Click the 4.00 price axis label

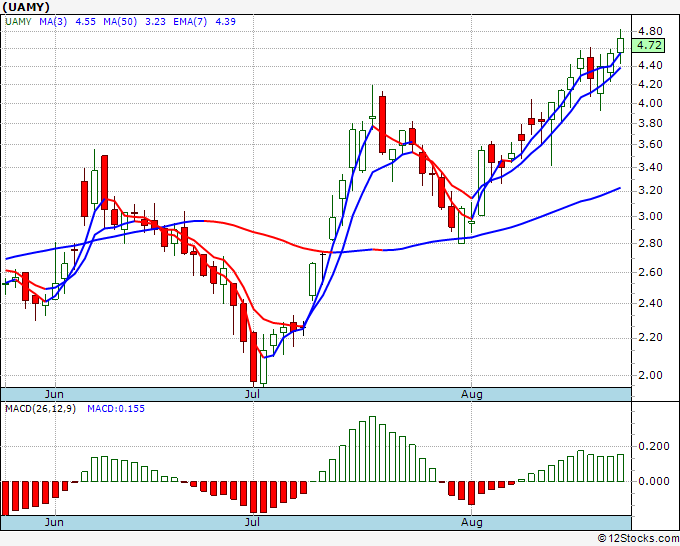click(650, 103)
